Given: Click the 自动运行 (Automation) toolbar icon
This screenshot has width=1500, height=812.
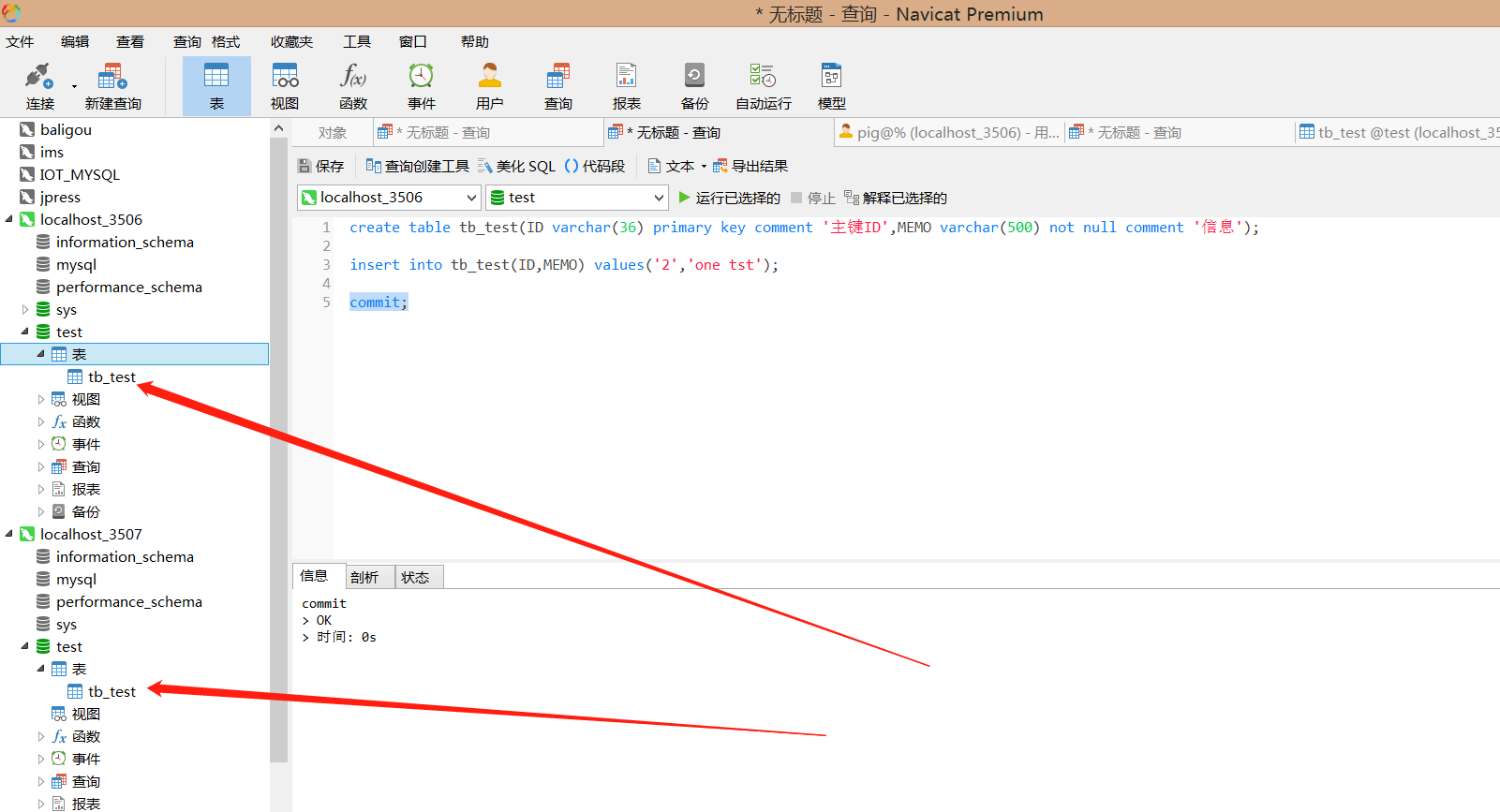Looking at the screenshot, I should click(764, 86).
